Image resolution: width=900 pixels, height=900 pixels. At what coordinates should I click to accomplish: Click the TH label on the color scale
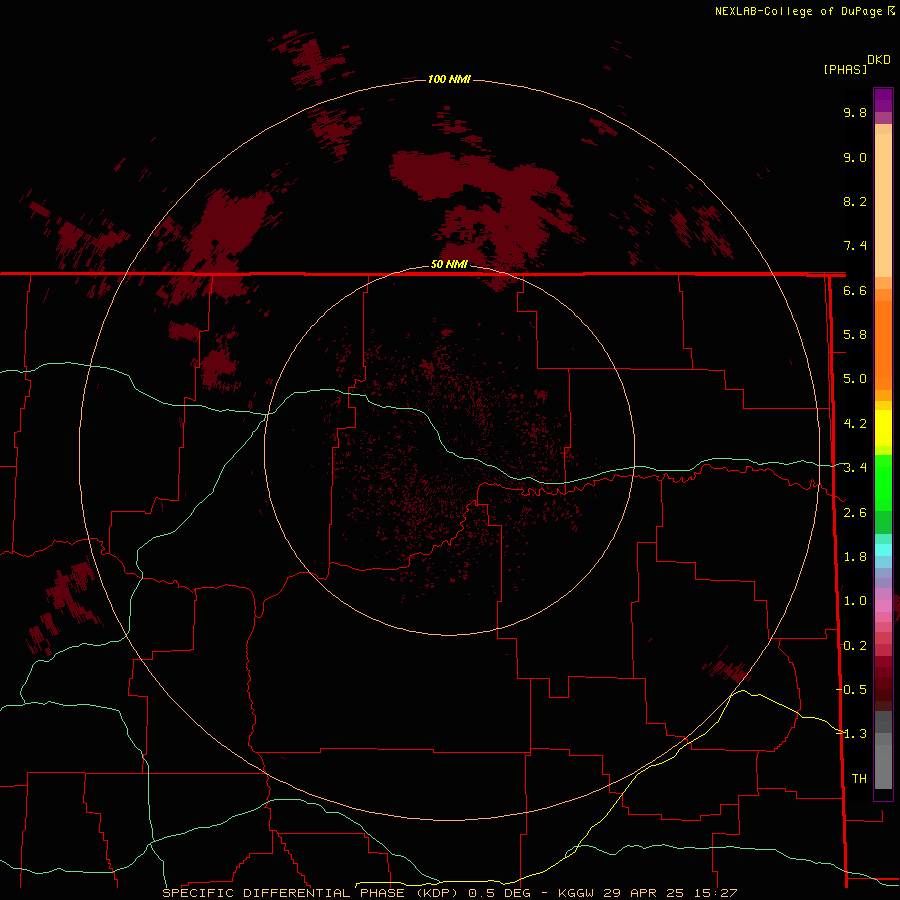coord(859,778)
